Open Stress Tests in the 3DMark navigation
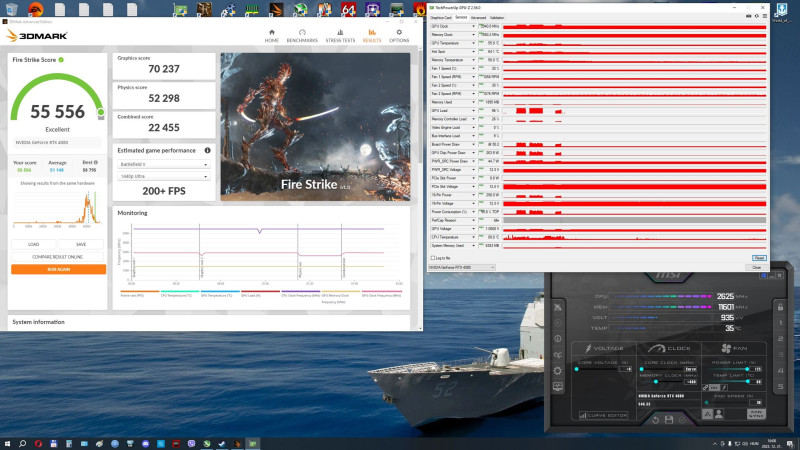Screen dimensions: 800x450 340,36
